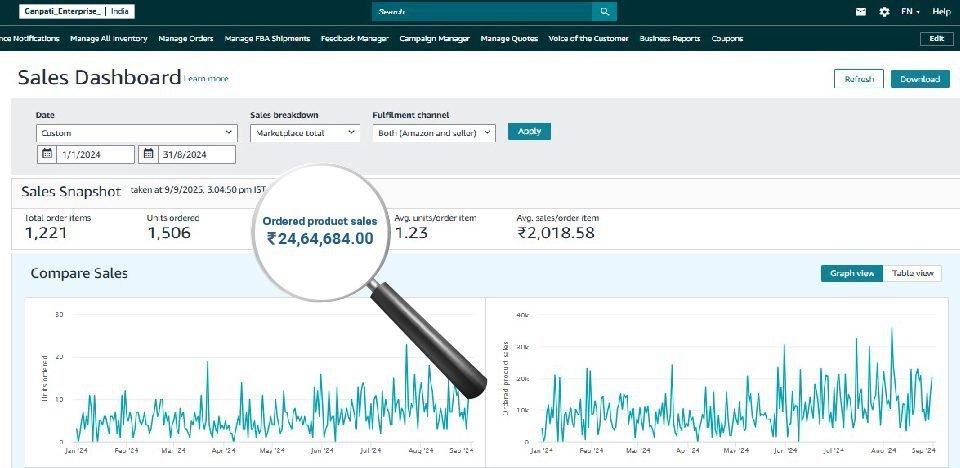This screenshot has height=468, width=960.
Task: Expand the Date range dropdown
Action: coord(136,132)
